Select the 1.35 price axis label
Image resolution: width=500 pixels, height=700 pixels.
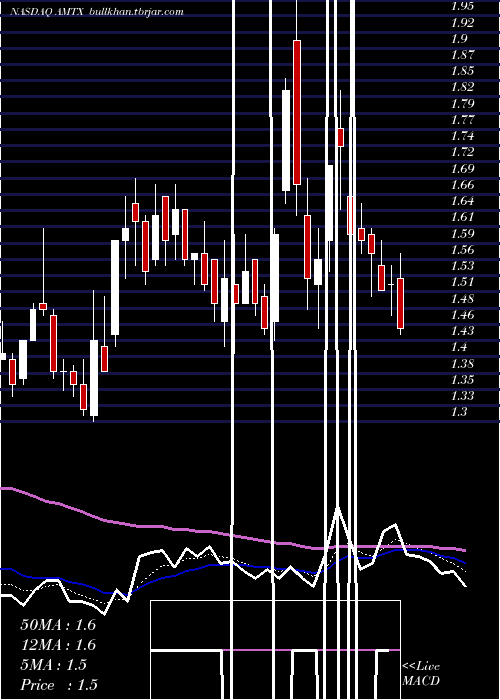coord(462,379)
